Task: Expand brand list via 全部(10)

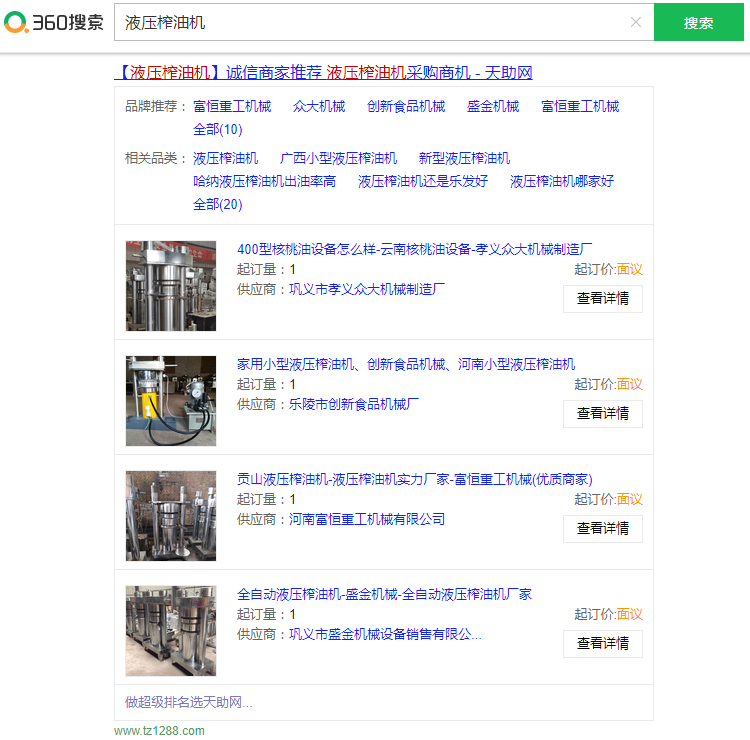Action: tap(217, 129)
